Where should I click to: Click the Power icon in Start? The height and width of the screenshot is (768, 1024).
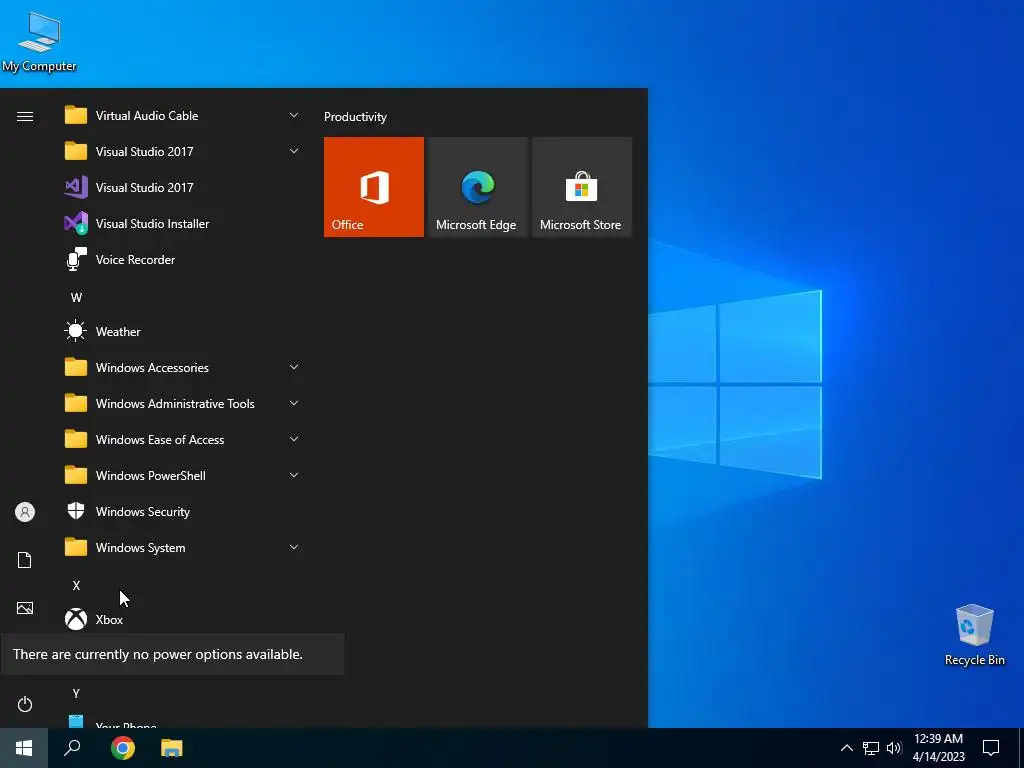pyautogui.click(x=25, y=704)
